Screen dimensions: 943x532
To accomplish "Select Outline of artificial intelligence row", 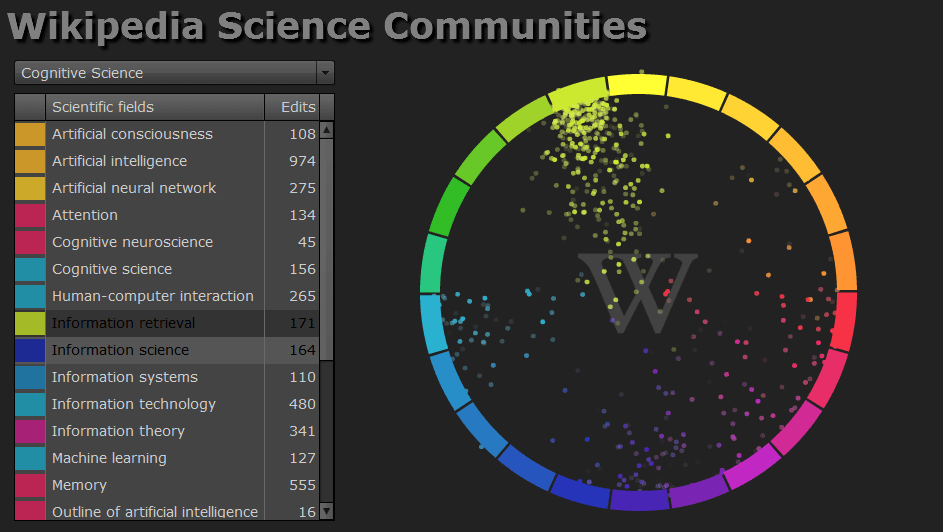I will [167, 510].
